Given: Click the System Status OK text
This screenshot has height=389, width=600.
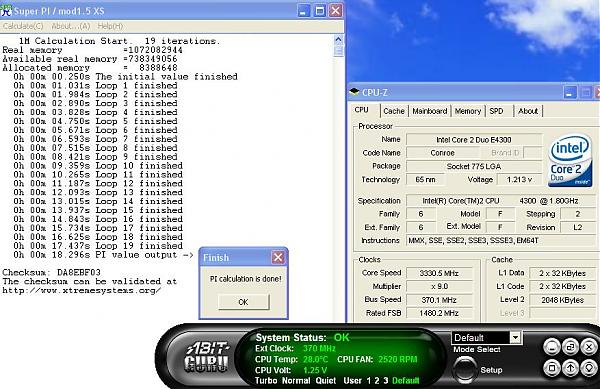Looking at the screenshot, I should point(302,337).
